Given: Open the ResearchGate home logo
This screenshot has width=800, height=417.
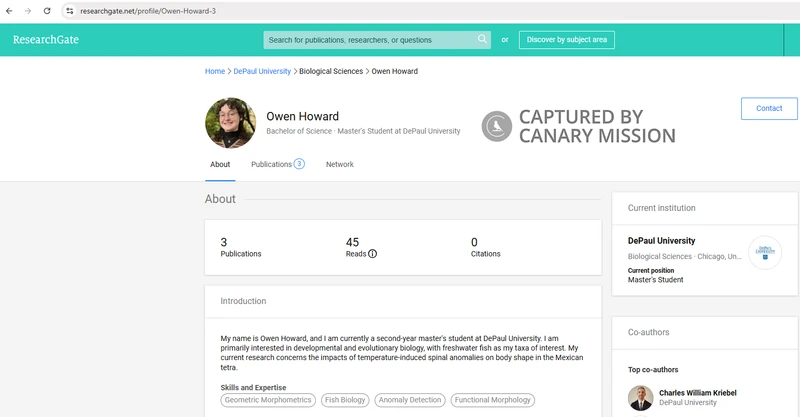Looking at the screenshot, I should (x=46, y=40).
